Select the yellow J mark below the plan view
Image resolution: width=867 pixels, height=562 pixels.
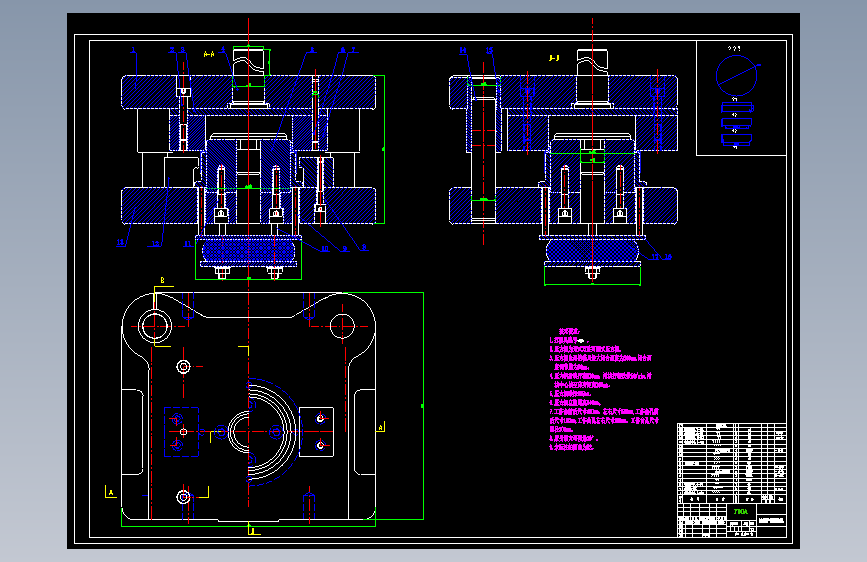coord(253,531)
